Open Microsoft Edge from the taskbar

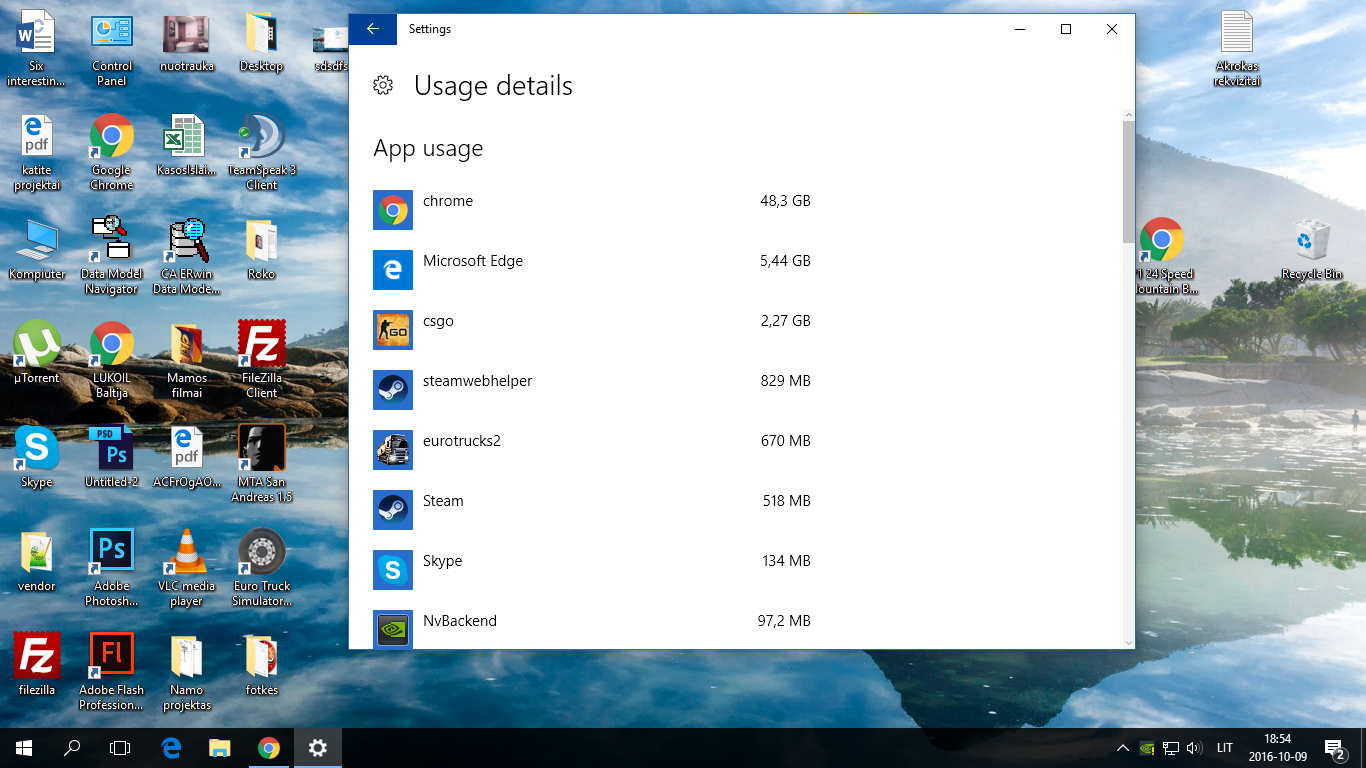(x=171, y=747)
